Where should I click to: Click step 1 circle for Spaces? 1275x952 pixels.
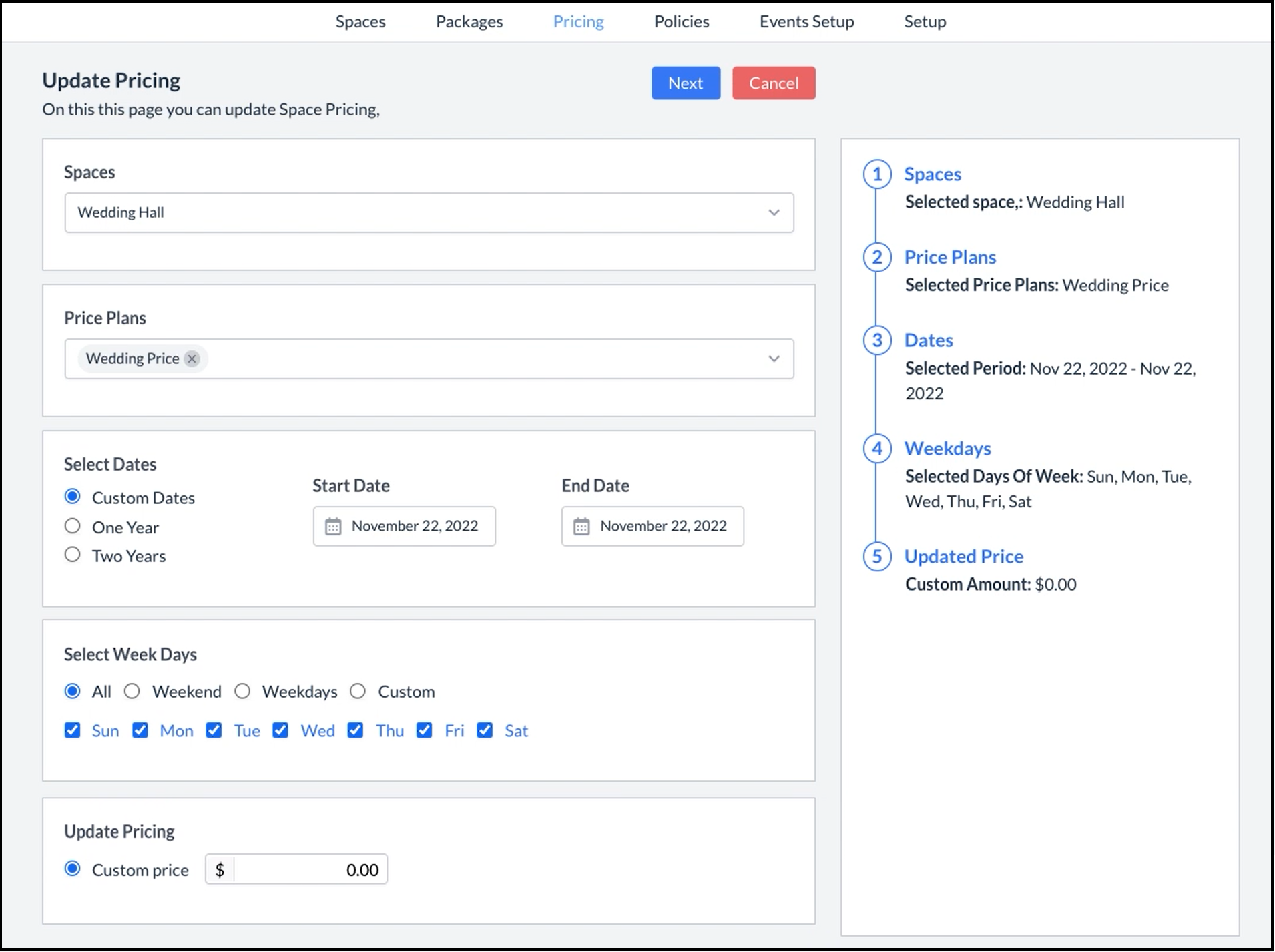[x=877, y=174]
